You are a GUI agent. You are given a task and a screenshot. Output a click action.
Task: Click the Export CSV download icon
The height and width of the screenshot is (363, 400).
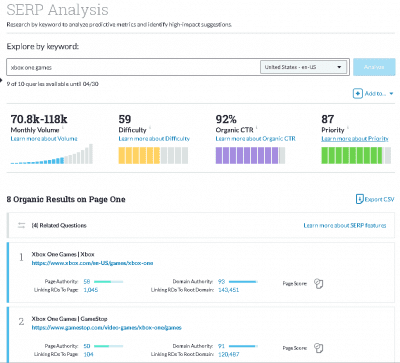[x=359, y=199]
